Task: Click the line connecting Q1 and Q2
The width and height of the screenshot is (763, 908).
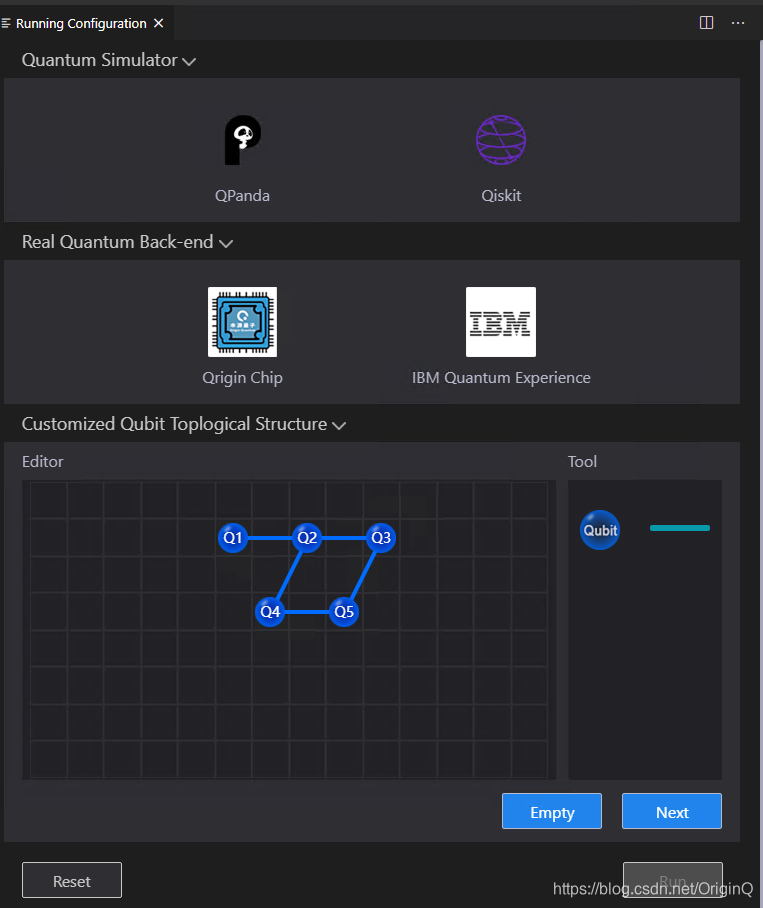Action: [270, 538]
